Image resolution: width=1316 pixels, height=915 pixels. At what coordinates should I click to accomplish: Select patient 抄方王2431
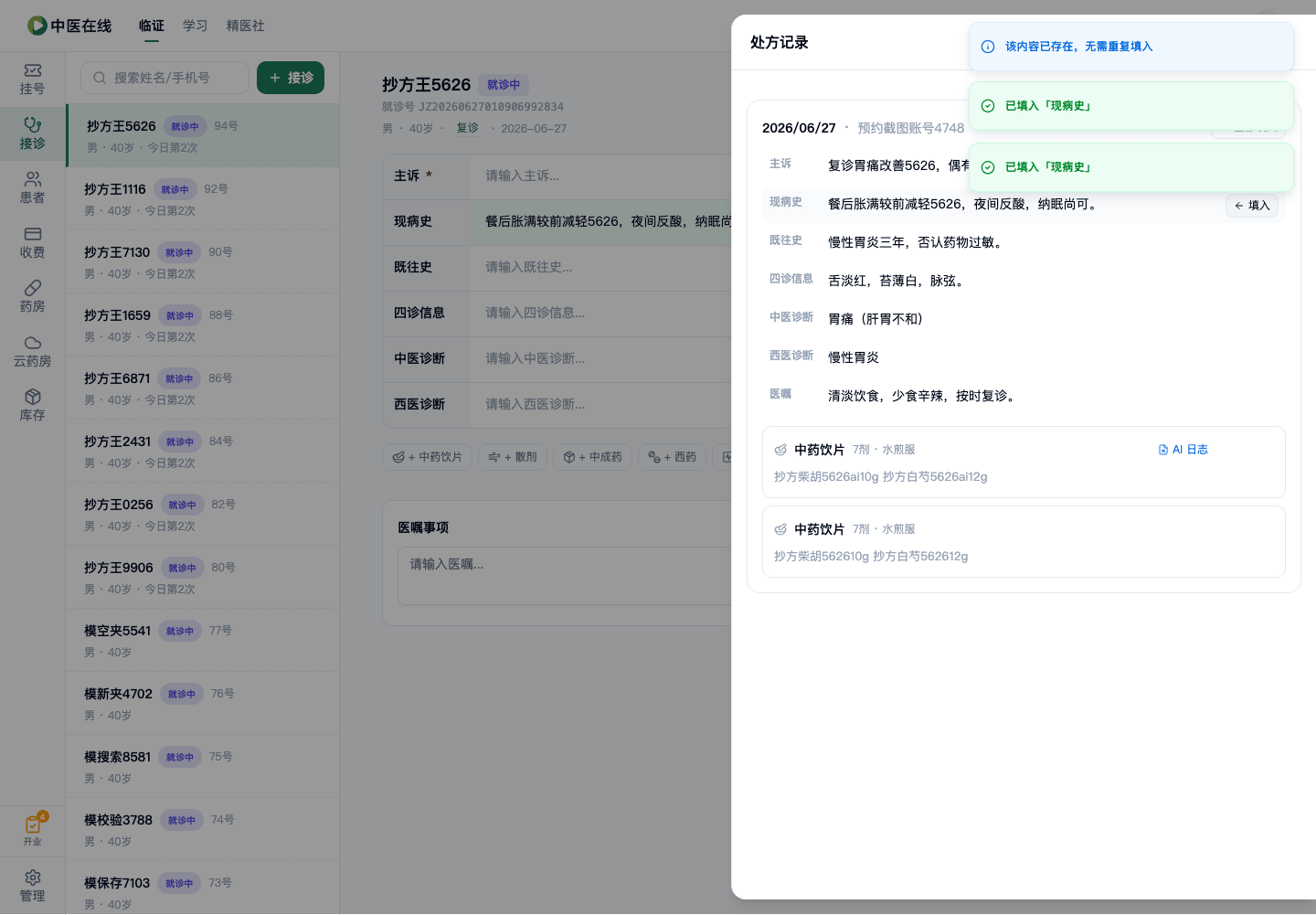(202, 451)
